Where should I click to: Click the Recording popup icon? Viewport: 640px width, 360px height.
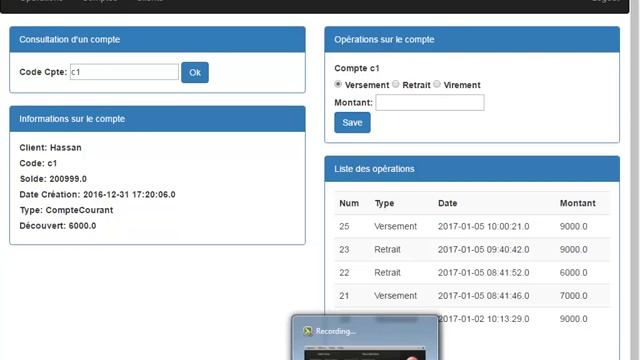coord(308,331)
